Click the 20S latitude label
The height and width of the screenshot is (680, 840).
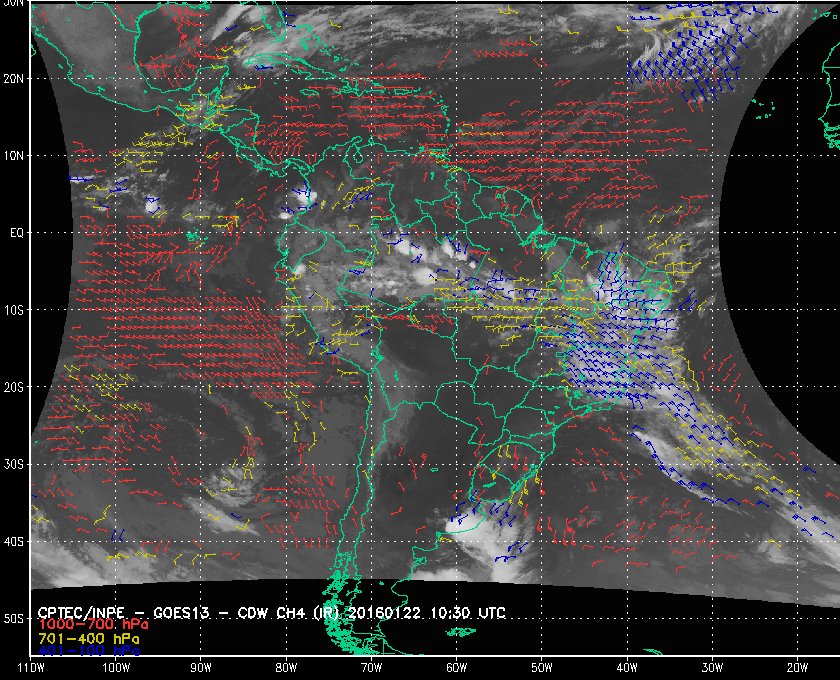pos(14,387)
